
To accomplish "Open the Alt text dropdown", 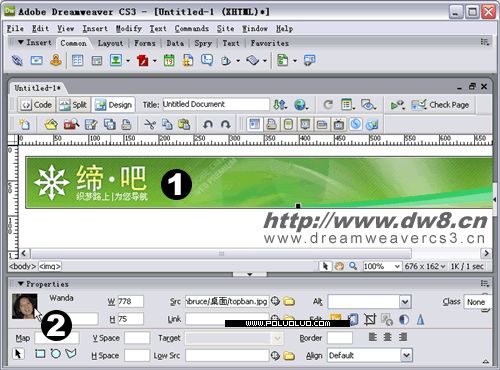I will tap(405, 302).
